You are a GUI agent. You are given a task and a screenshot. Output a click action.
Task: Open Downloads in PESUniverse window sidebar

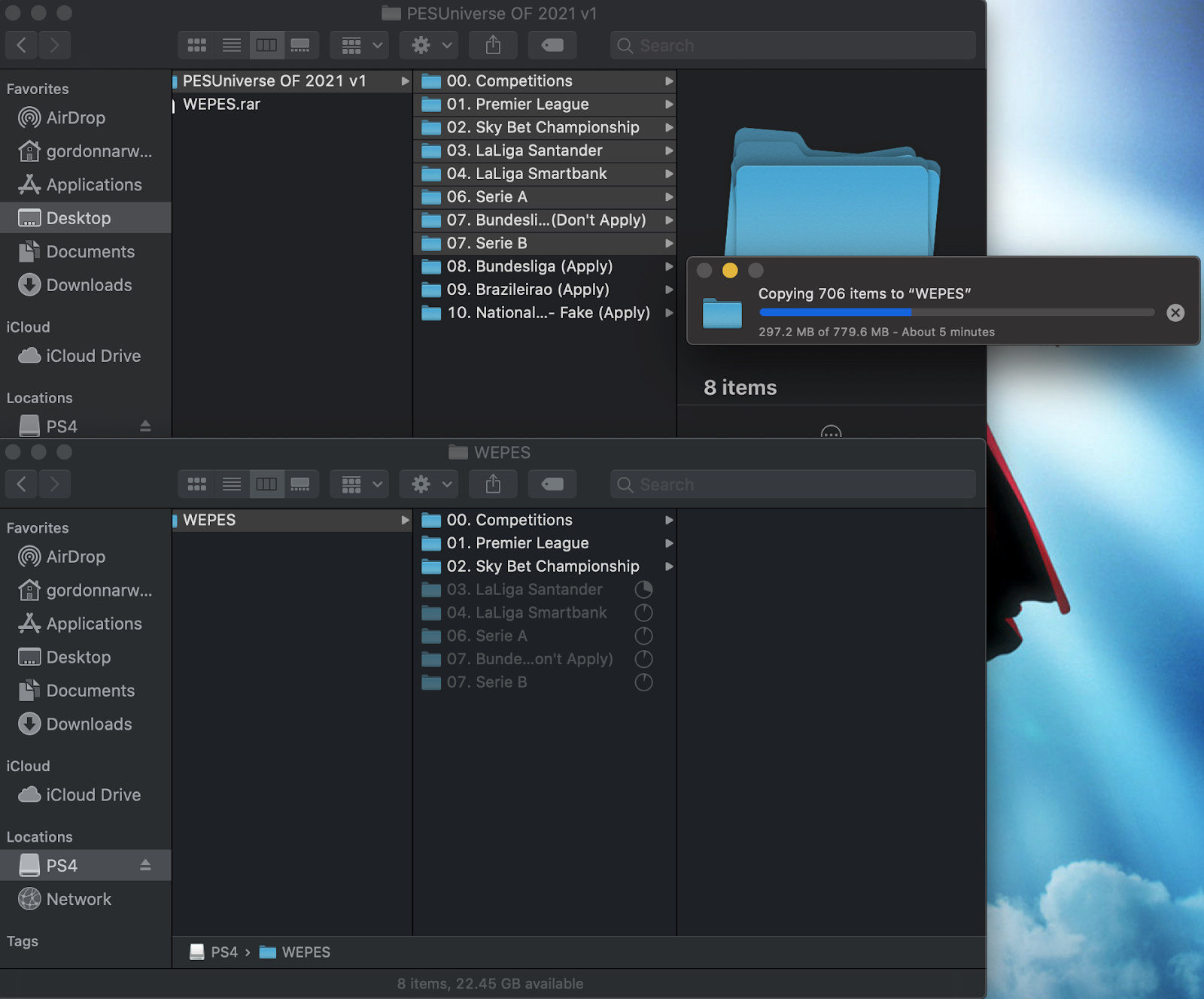[86, 285]
